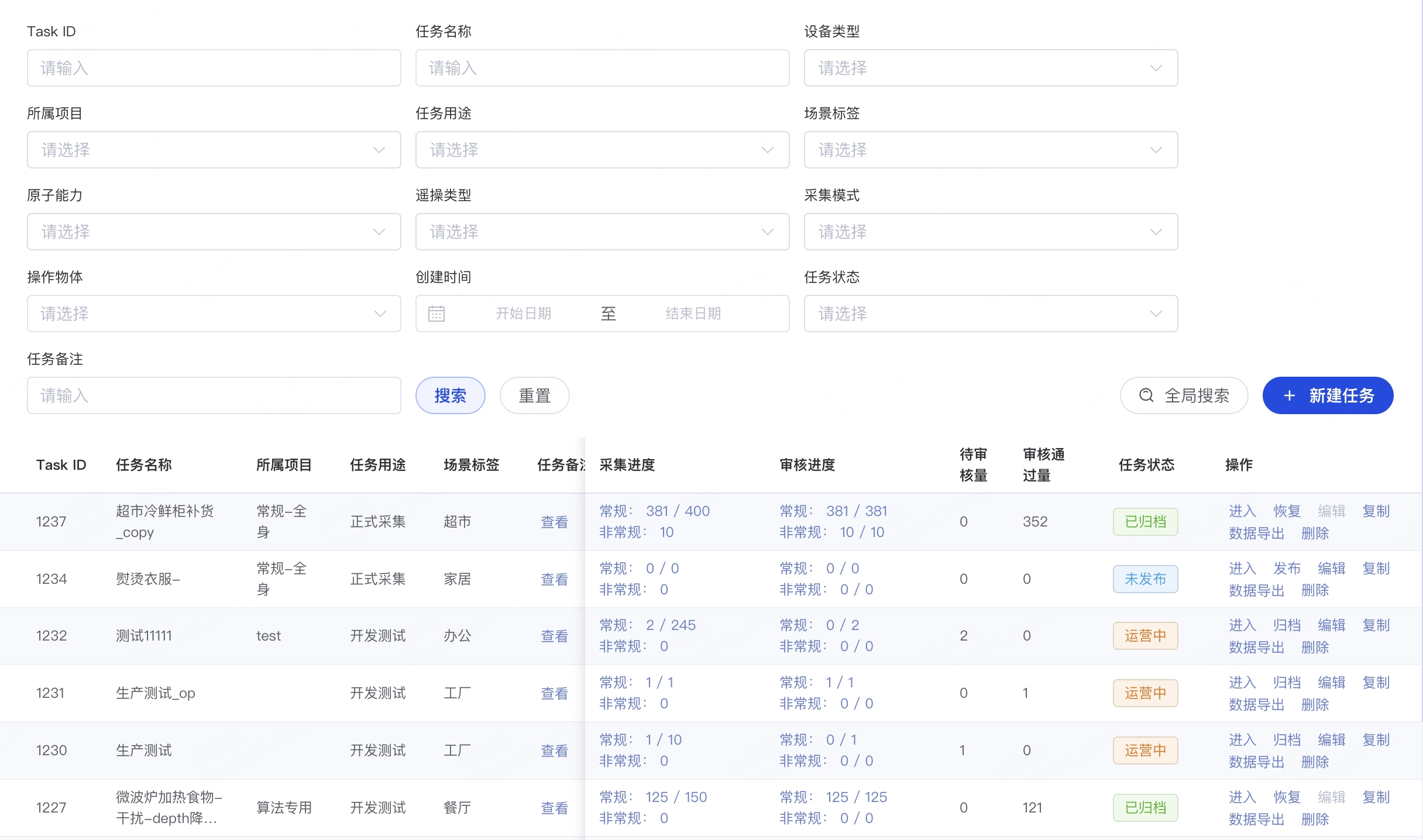Click the 搜索 button

[x=450, y=395]
